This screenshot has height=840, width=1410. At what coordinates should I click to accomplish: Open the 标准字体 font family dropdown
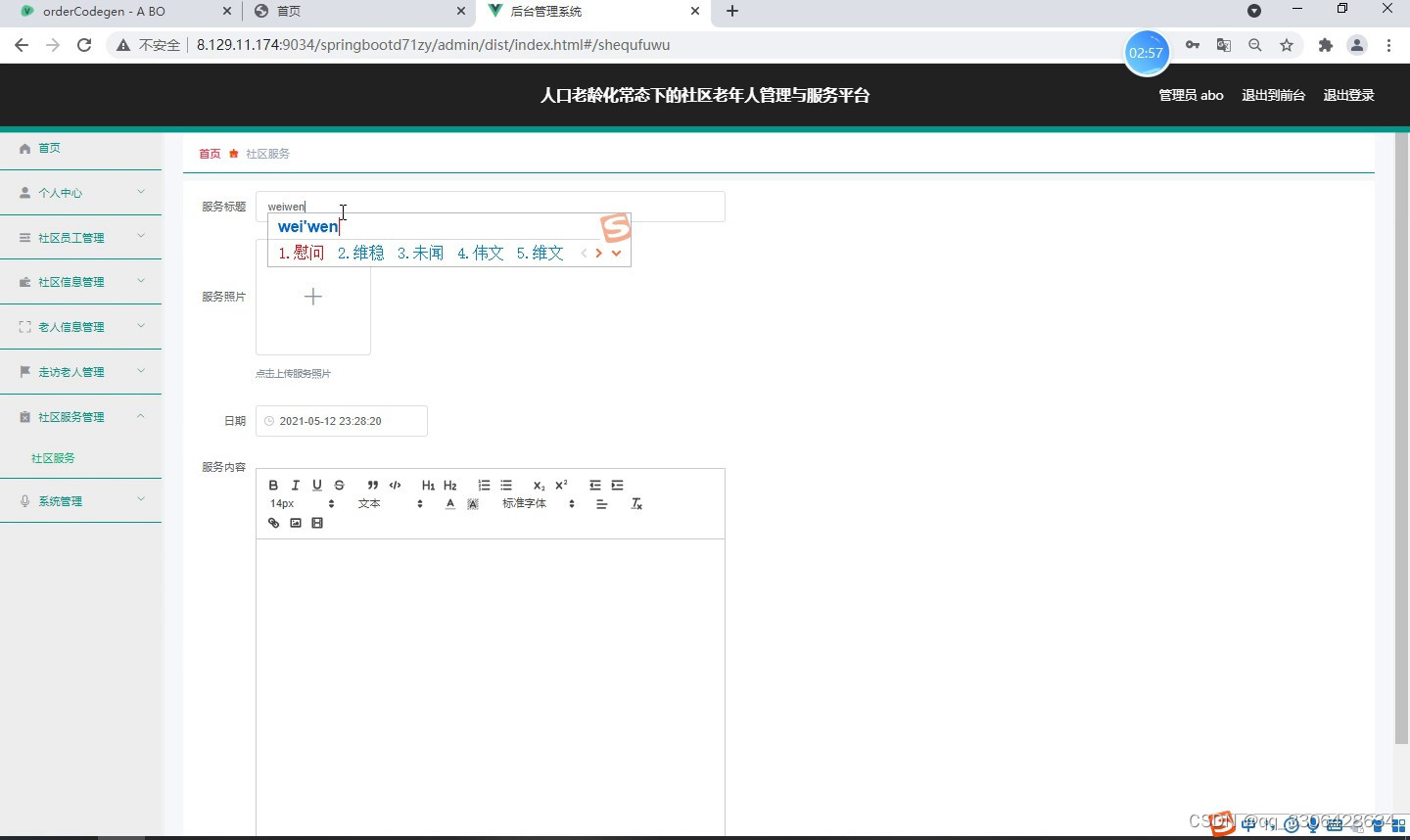(x=539, y=504)
